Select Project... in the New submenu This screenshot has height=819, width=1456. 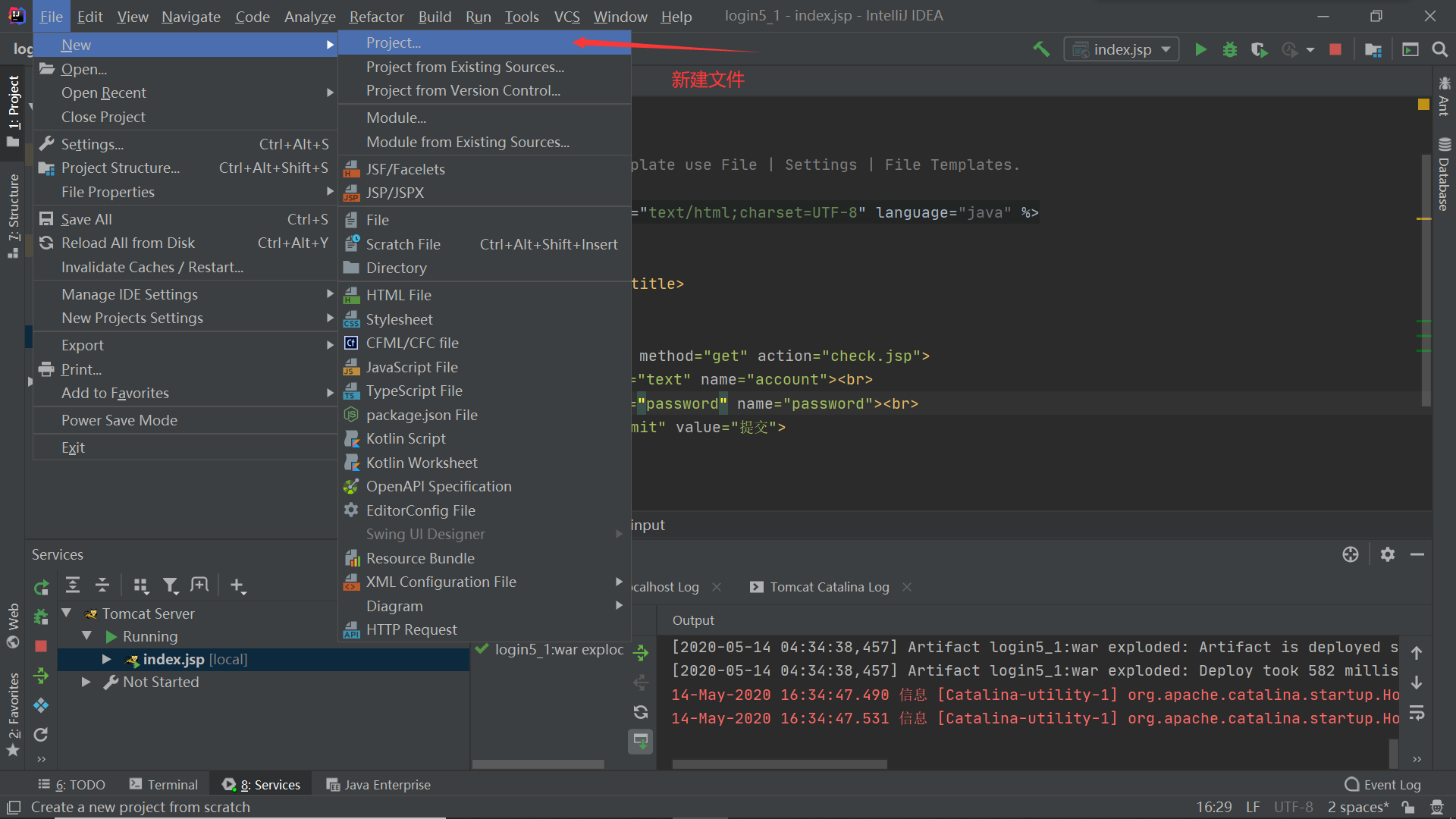click(393, 43)
